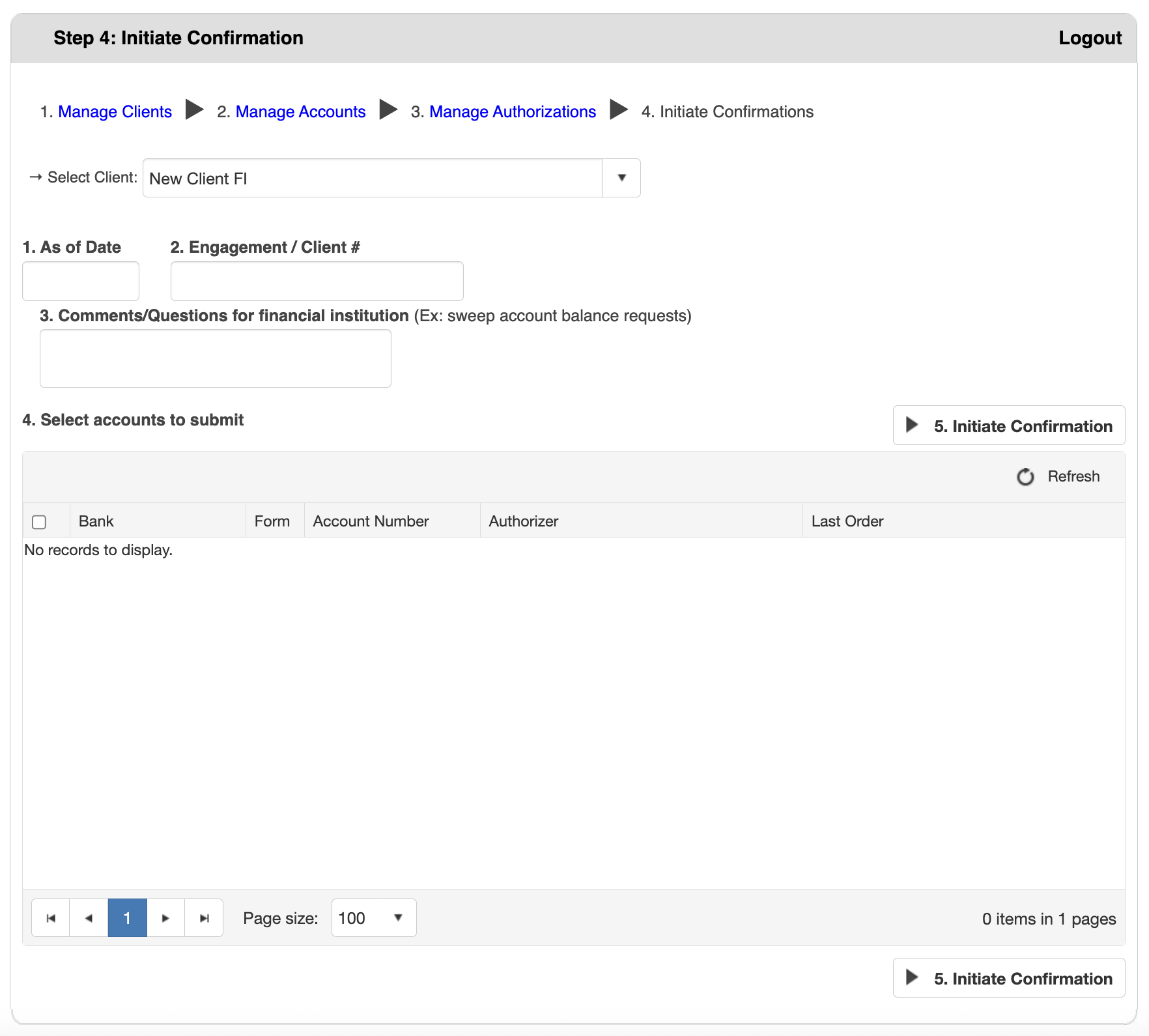Click the arrow icon after Manage Clients step
Screen dimensions: 1149x1036
194,111
